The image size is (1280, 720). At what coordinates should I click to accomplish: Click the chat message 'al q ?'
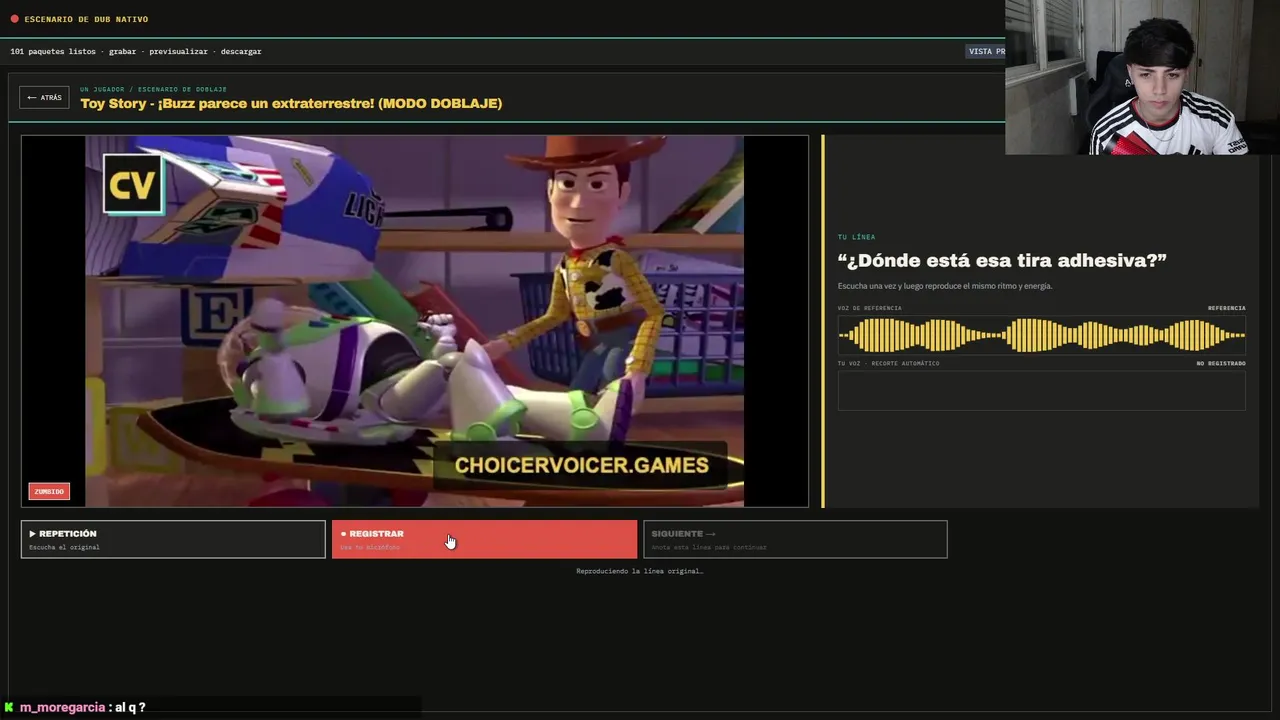(x=130, y=707)
